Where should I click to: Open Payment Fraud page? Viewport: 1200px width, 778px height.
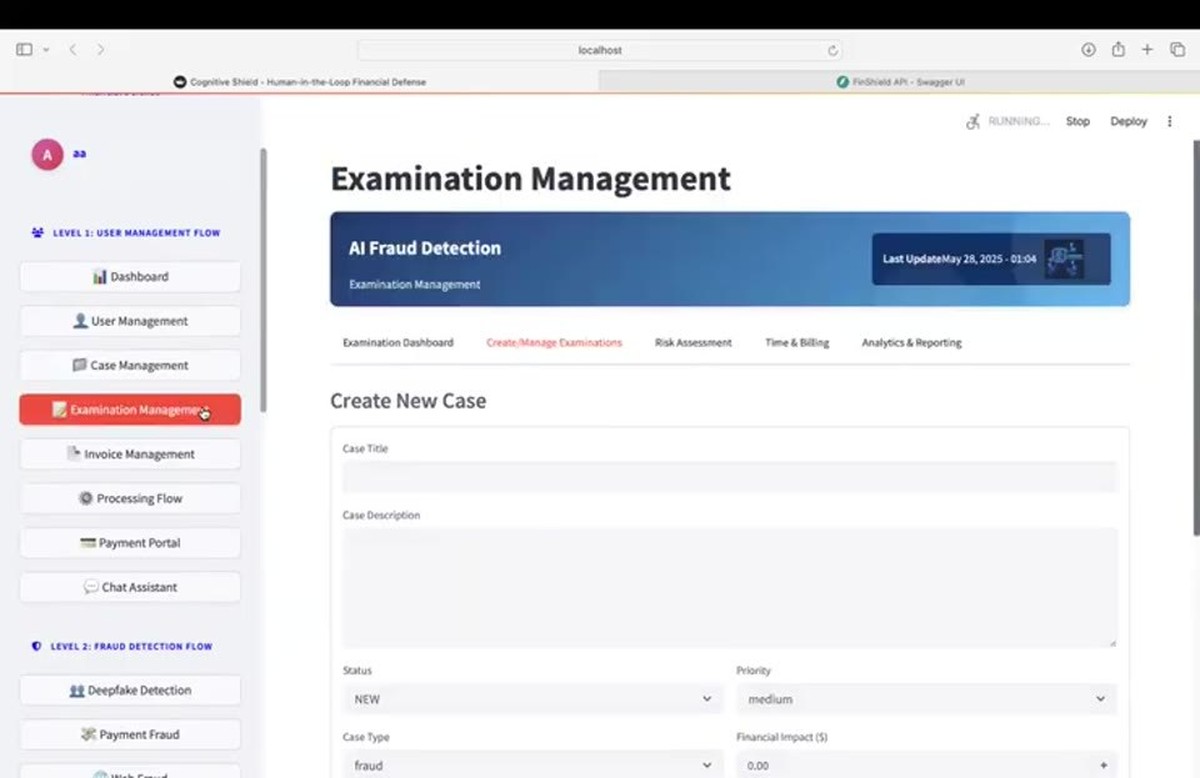(130, 734)
